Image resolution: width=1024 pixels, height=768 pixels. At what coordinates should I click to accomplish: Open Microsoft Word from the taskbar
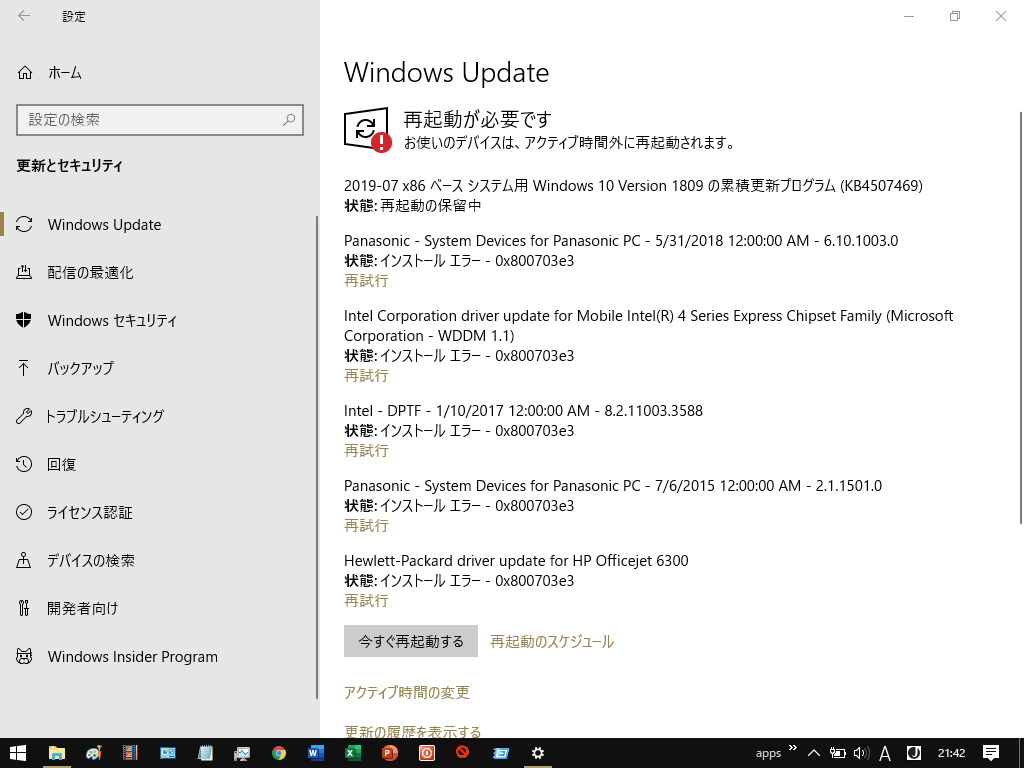[315, 753]
